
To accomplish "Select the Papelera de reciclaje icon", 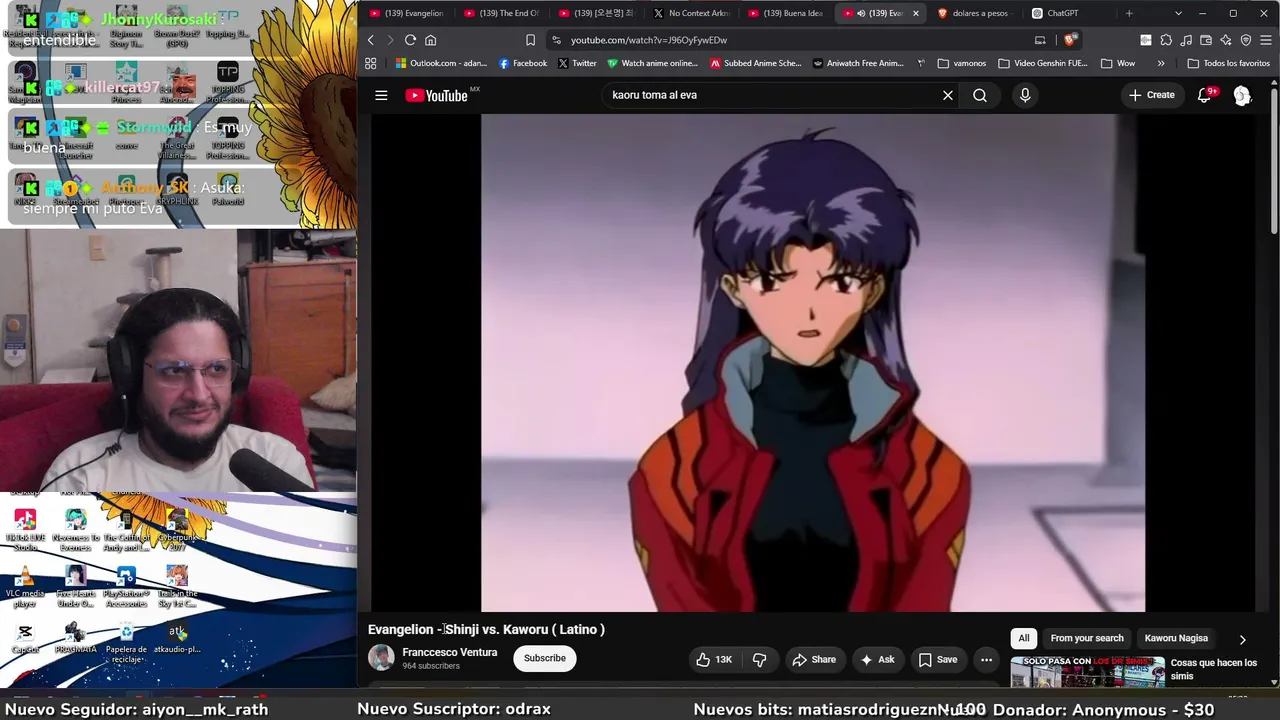I will (x=126, y=644).
